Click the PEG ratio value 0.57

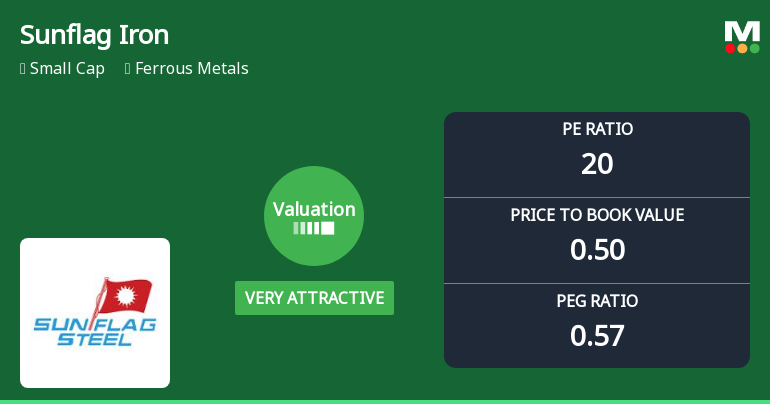coord(597,335)
